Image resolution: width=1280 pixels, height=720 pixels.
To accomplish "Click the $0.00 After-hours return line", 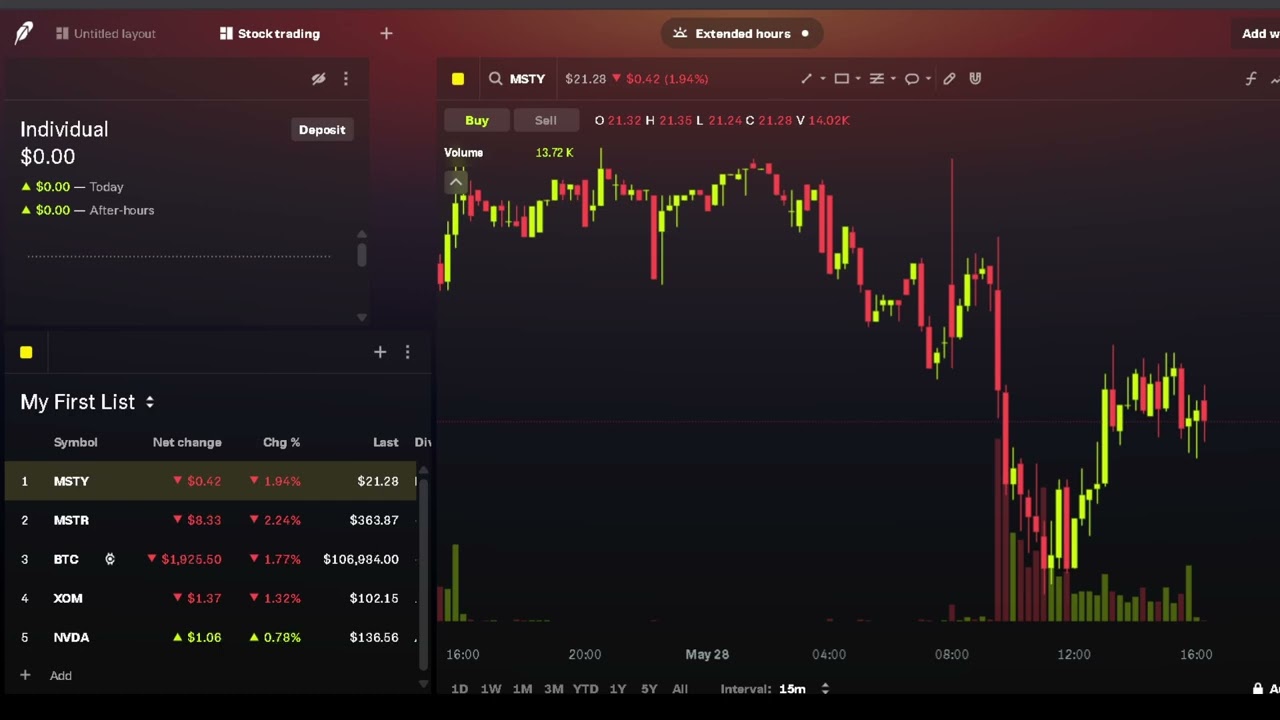I will click(x=87, y=210).
